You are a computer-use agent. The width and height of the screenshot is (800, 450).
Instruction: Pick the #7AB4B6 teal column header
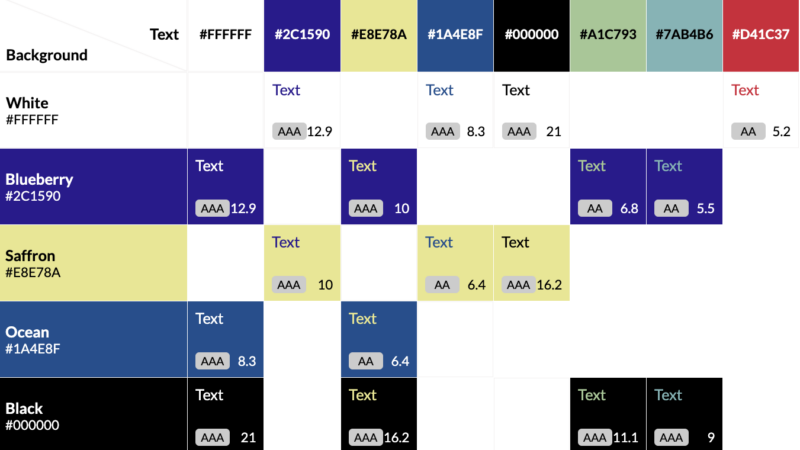coord(684,35)
